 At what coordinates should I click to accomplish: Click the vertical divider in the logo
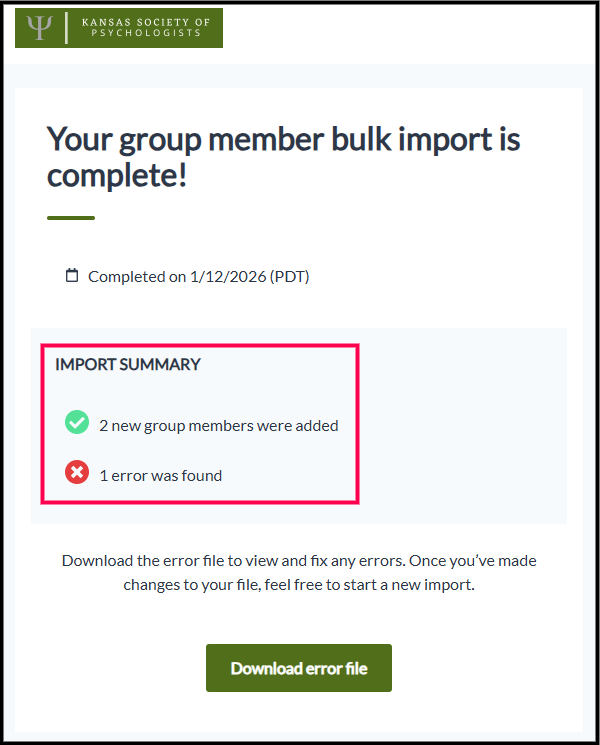pyautogui.click(x=66, y=28)
